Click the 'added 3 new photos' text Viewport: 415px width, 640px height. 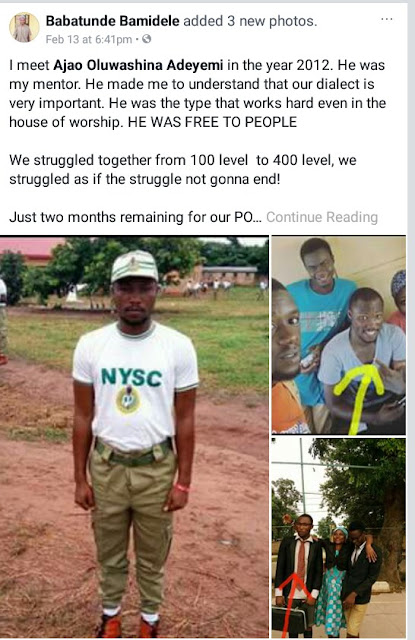pos(250,21)
